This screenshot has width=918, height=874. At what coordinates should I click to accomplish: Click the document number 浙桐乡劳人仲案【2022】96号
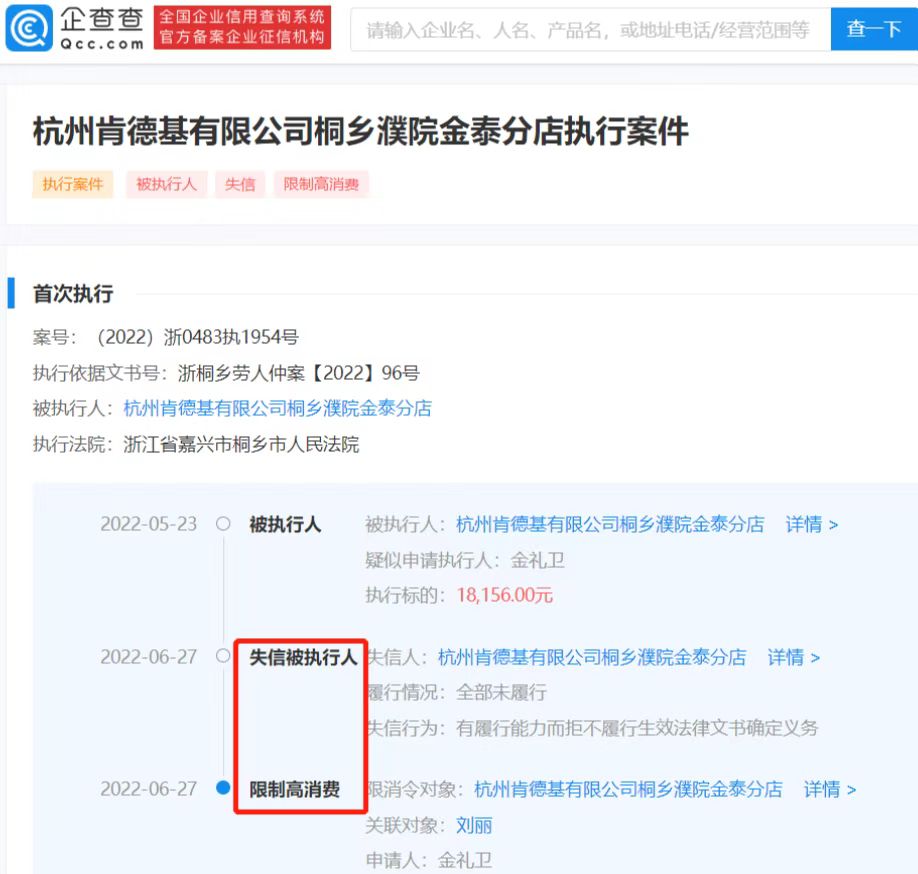click(299, 373)
